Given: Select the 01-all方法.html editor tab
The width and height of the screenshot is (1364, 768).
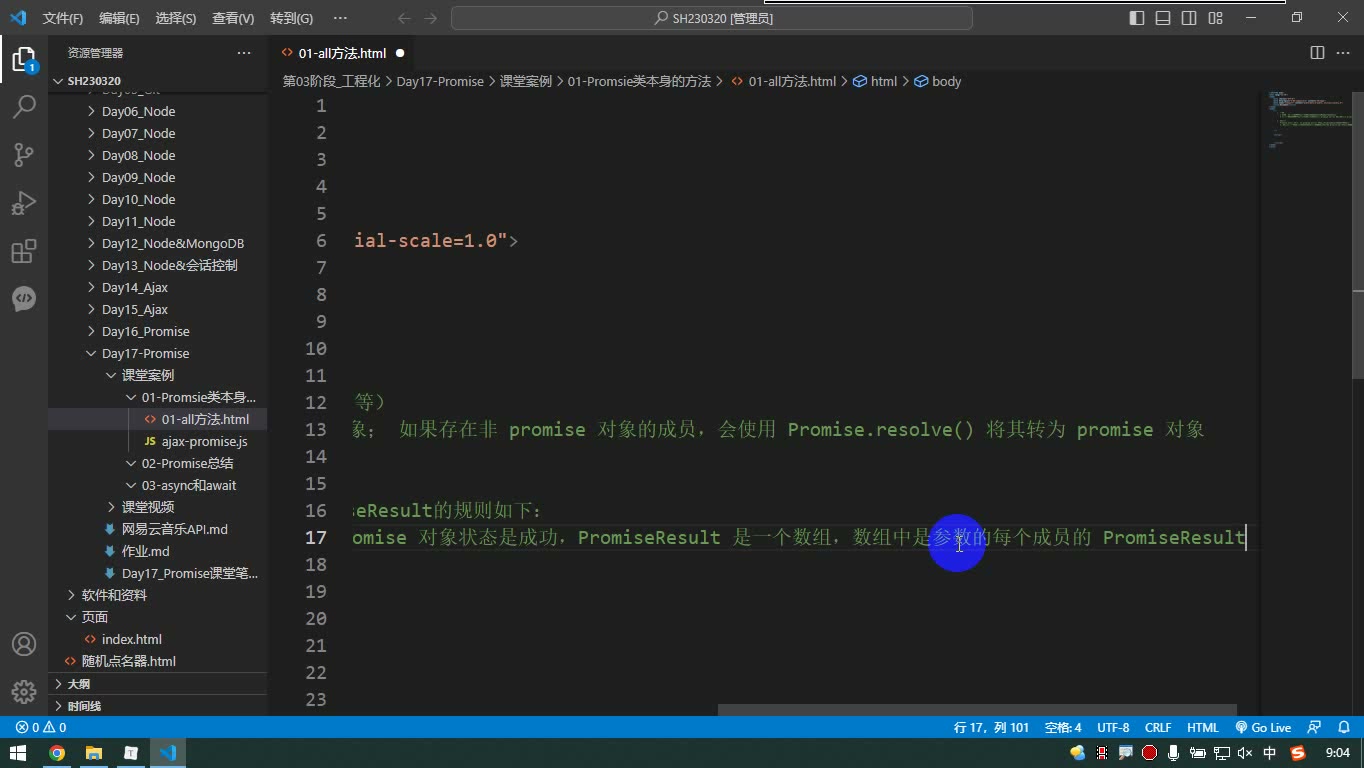Looking at the screenshot, I should [341, 53].
